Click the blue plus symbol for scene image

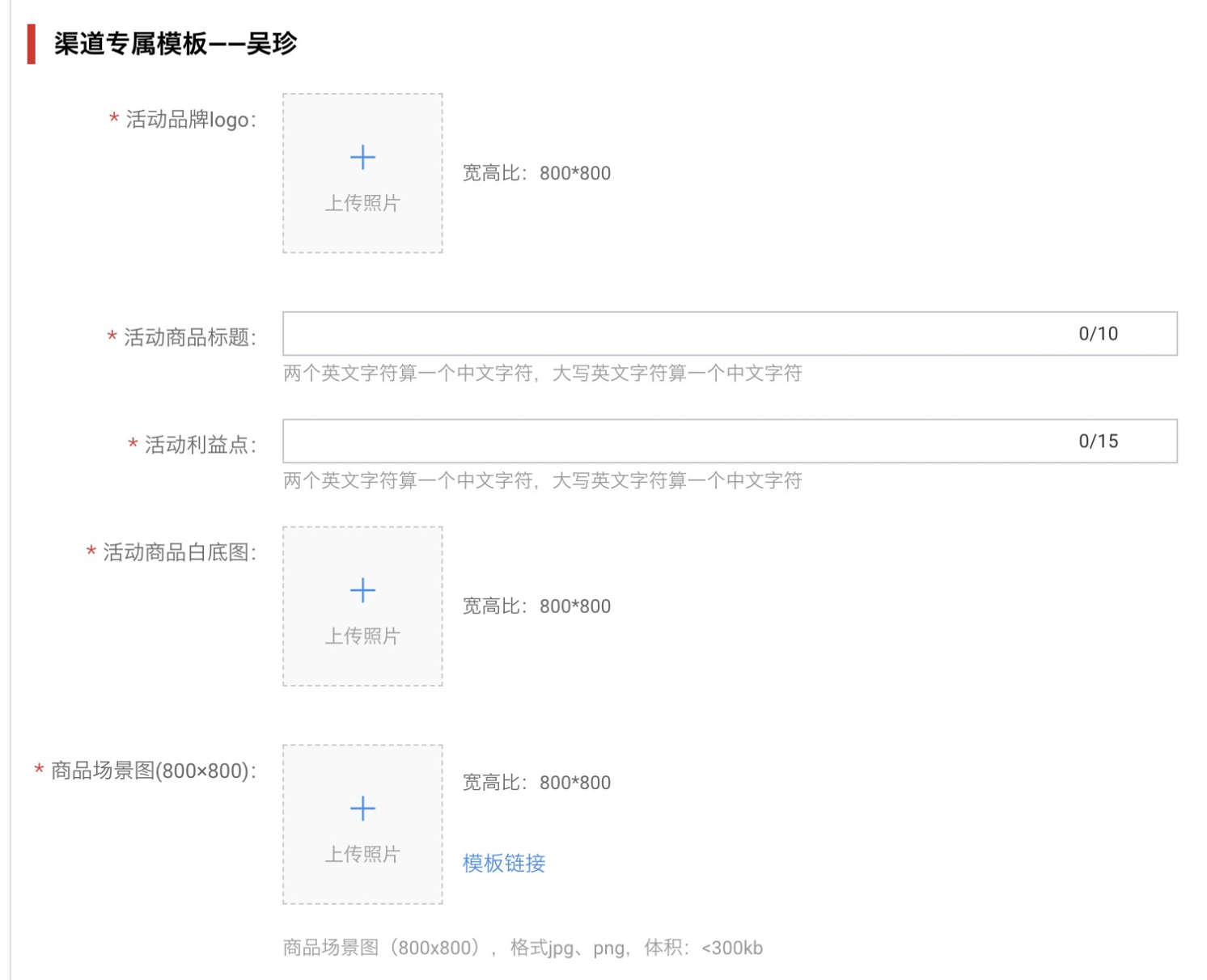point(362,807)
